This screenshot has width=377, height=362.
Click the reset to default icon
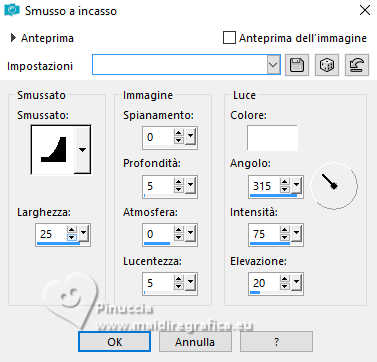click(357, 65)
